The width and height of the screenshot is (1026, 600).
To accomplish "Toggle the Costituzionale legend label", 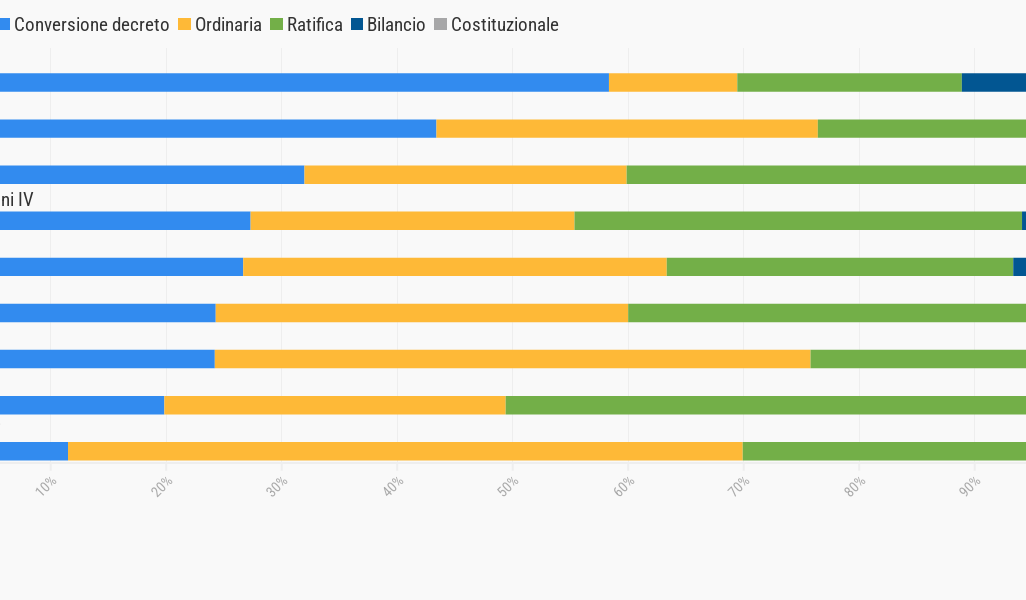I will (x=504, y=25).
